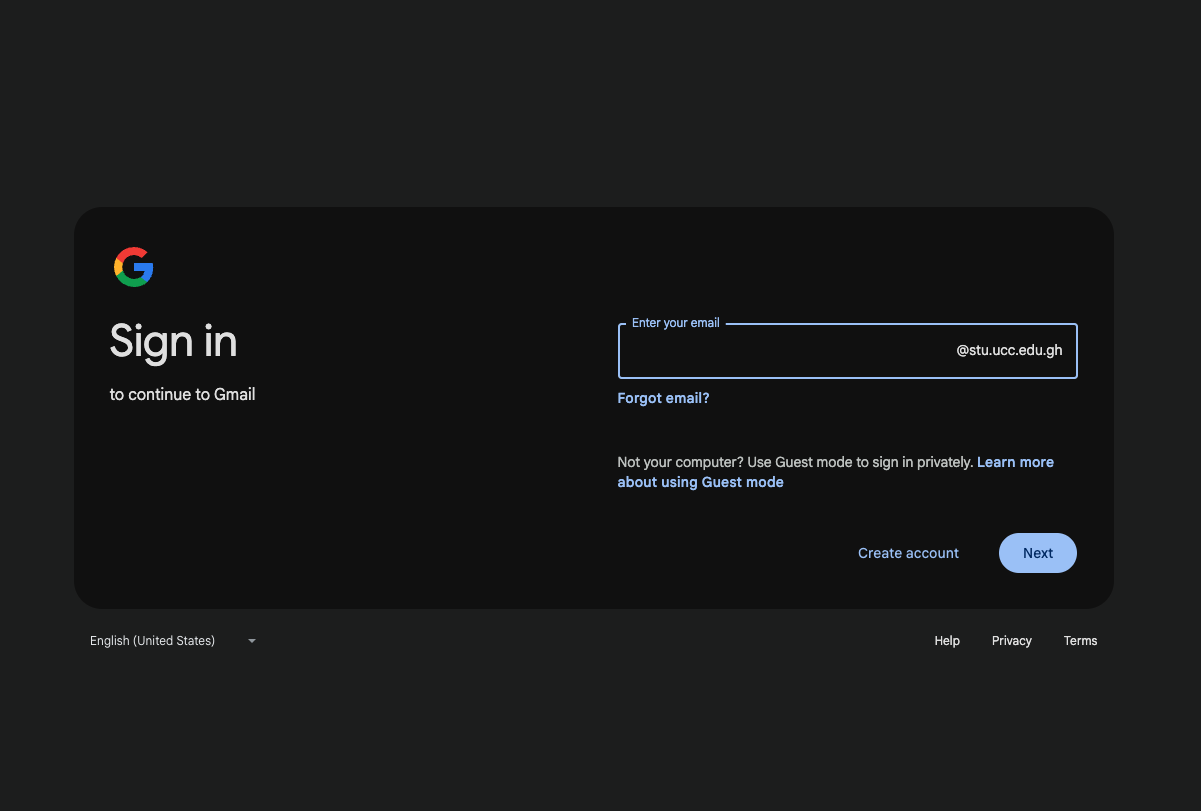
Task: Click the Google logo icon
Action: 134,267
